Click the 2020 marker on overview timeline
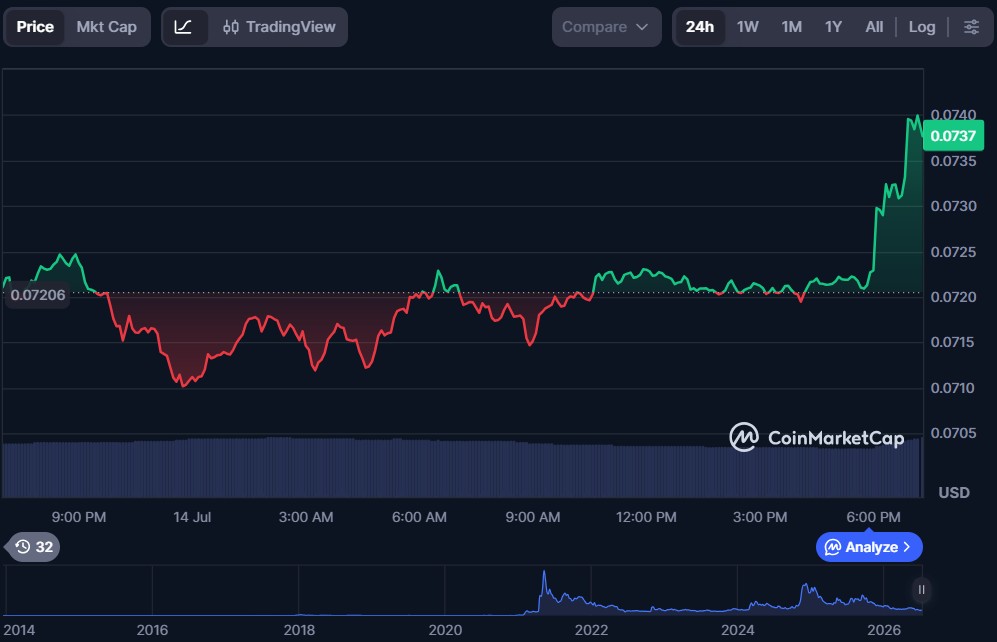 coord(445,630)
